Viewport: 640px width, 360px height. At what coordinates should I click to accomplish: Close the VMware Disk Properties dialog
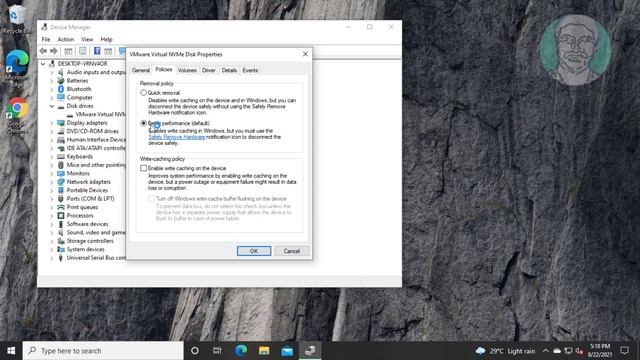(305, 54)
